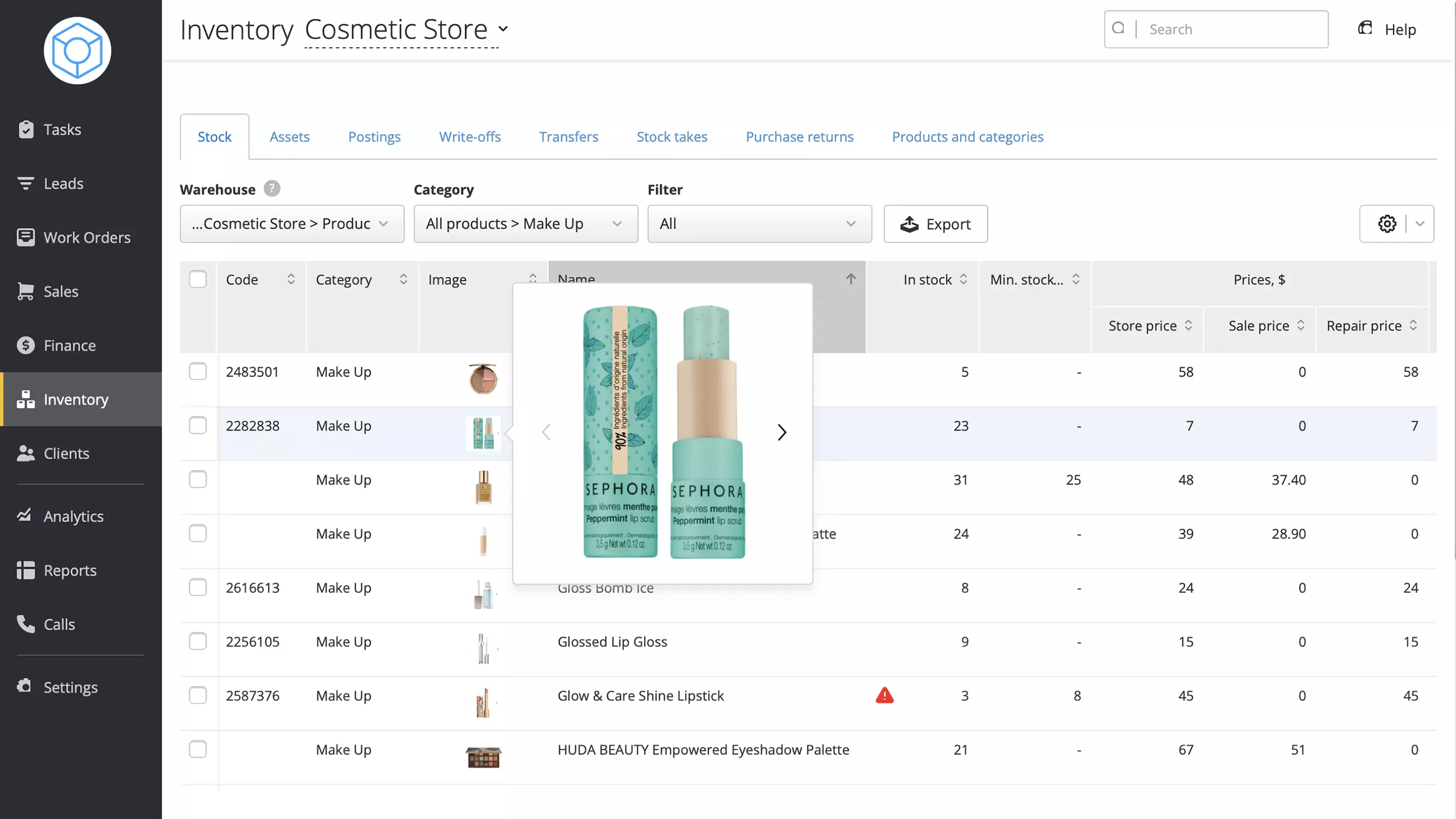Sort by Min. stock column
Image resolution: width=1456 pixels, height=819 pixels.
1076,279
